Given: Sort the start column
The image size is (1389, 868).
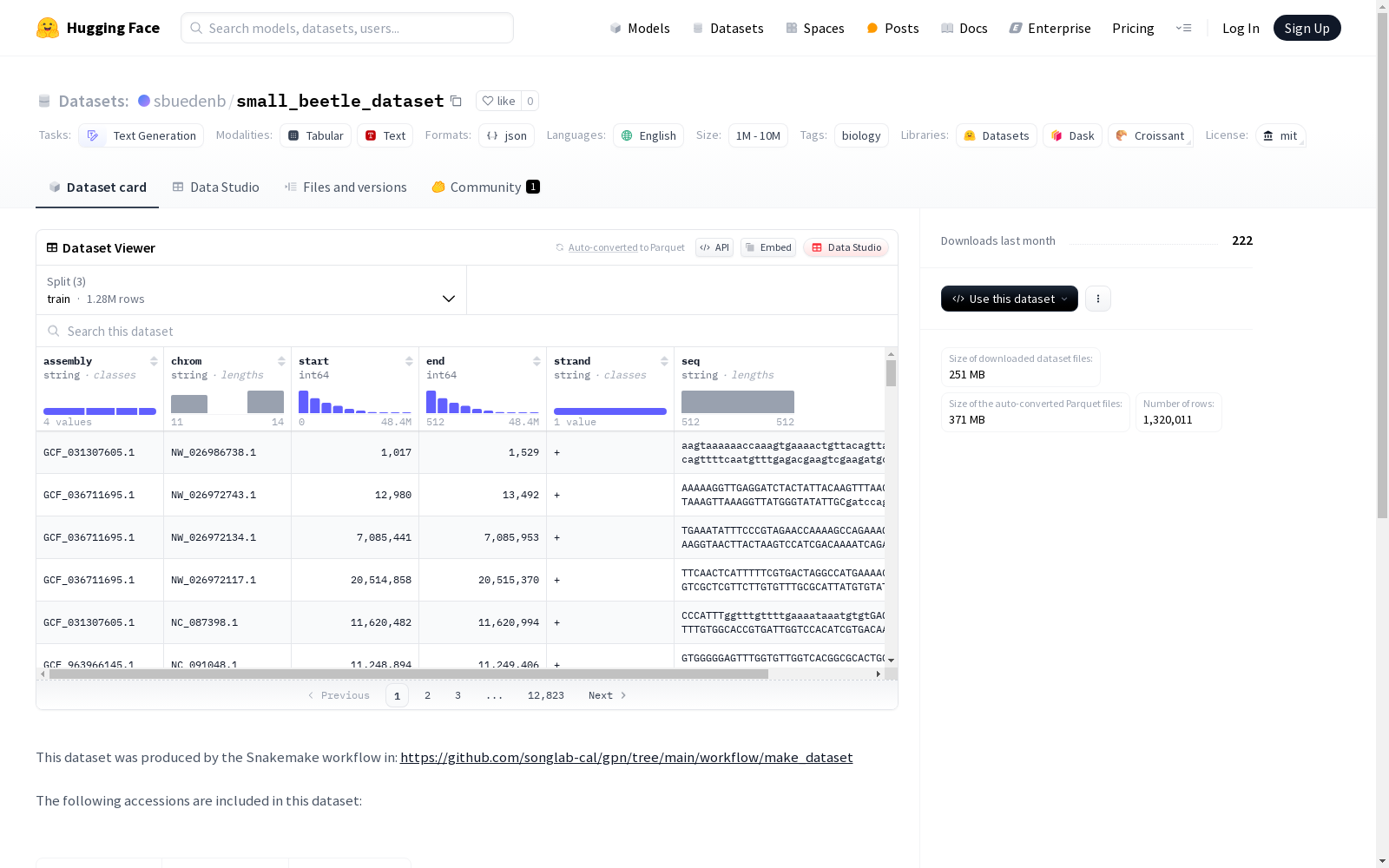Looking at the screenshot, I should 409,361.
